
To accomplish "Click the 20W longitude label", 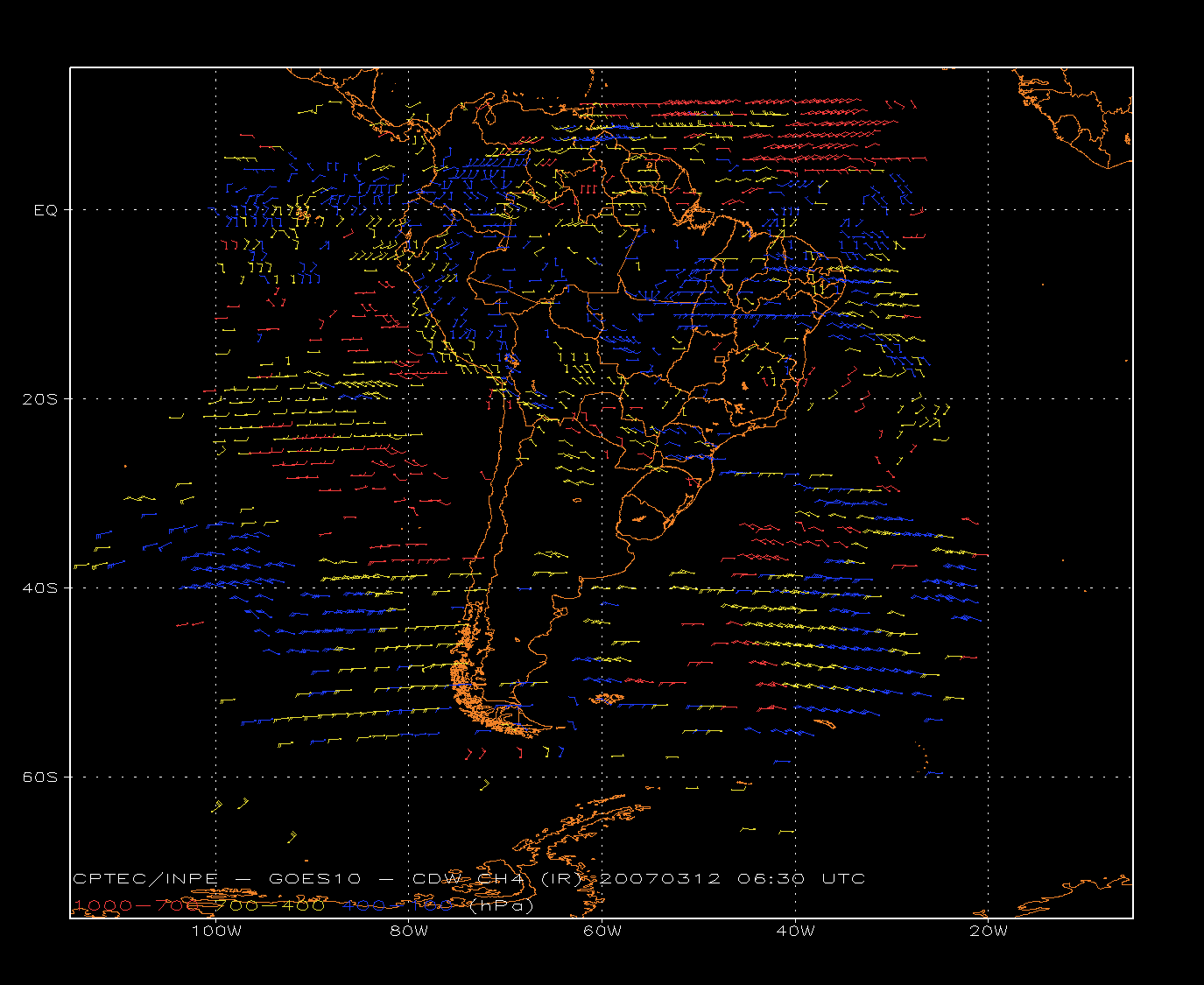I will click(989, 931).
